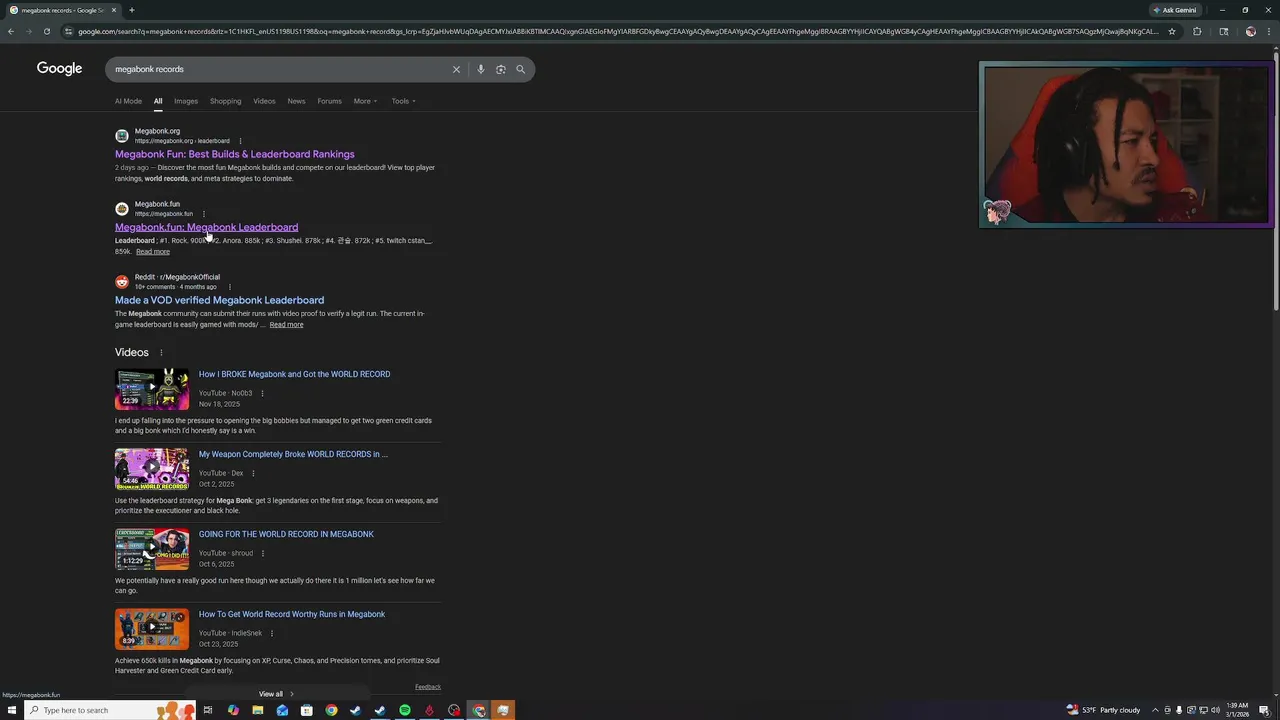The height and width of the screenshot is (720, 1280).
Task: Click the browser address bar URL
Action: (x=617, y=31)
